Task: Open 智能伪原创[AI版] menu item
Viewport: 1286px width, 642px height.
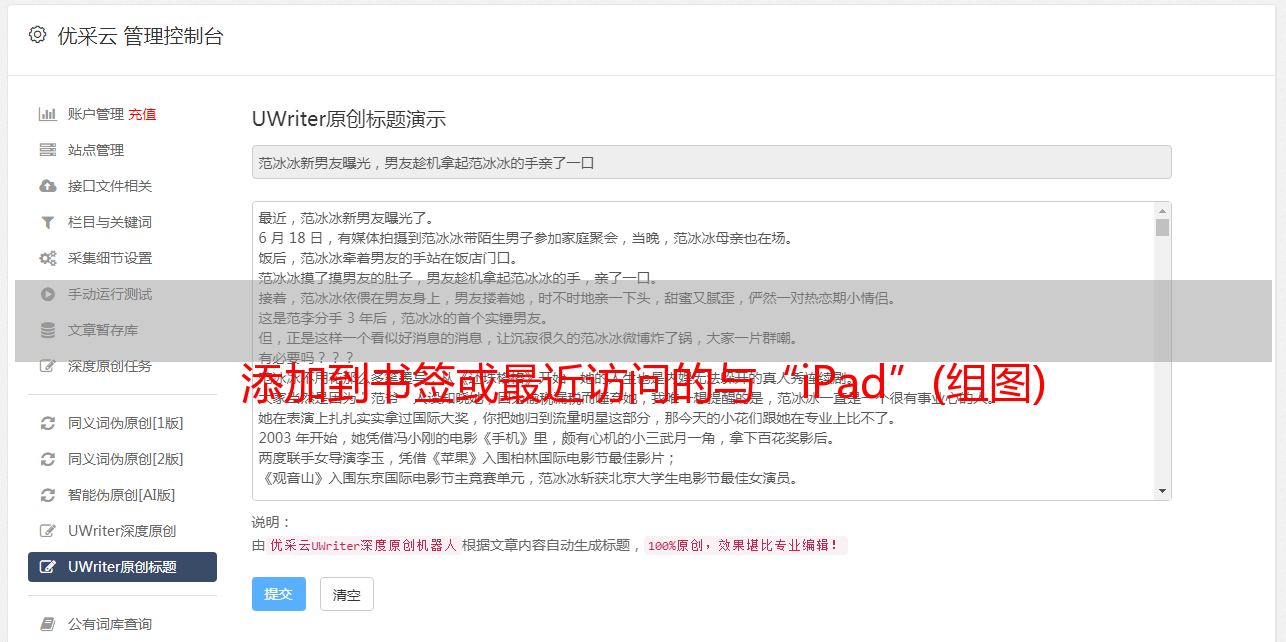Action: tap(122, 495)
